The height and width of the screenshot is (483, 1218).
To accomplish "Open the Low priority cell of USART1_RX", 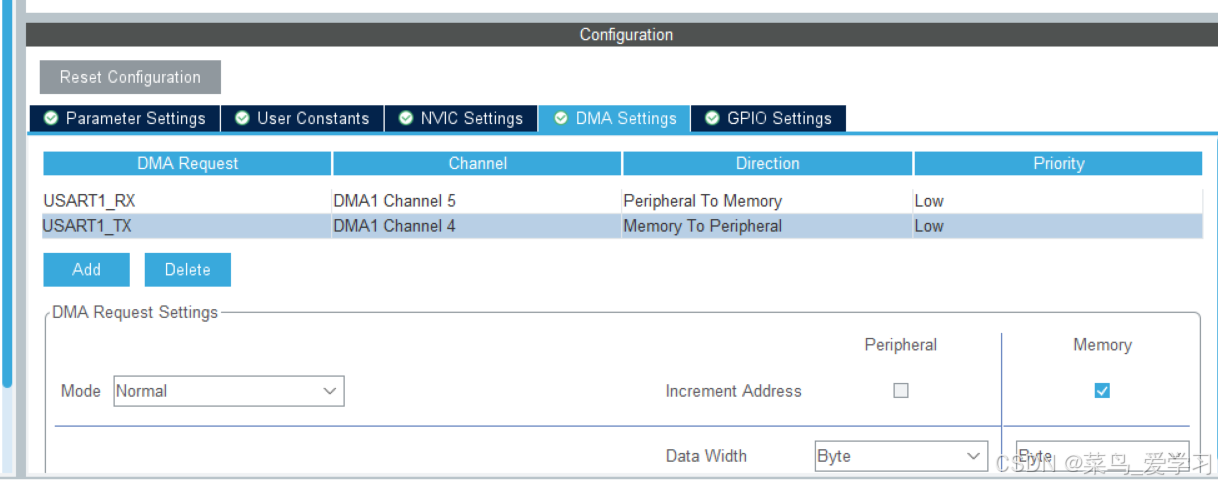I will click(x=1058, y=201).
